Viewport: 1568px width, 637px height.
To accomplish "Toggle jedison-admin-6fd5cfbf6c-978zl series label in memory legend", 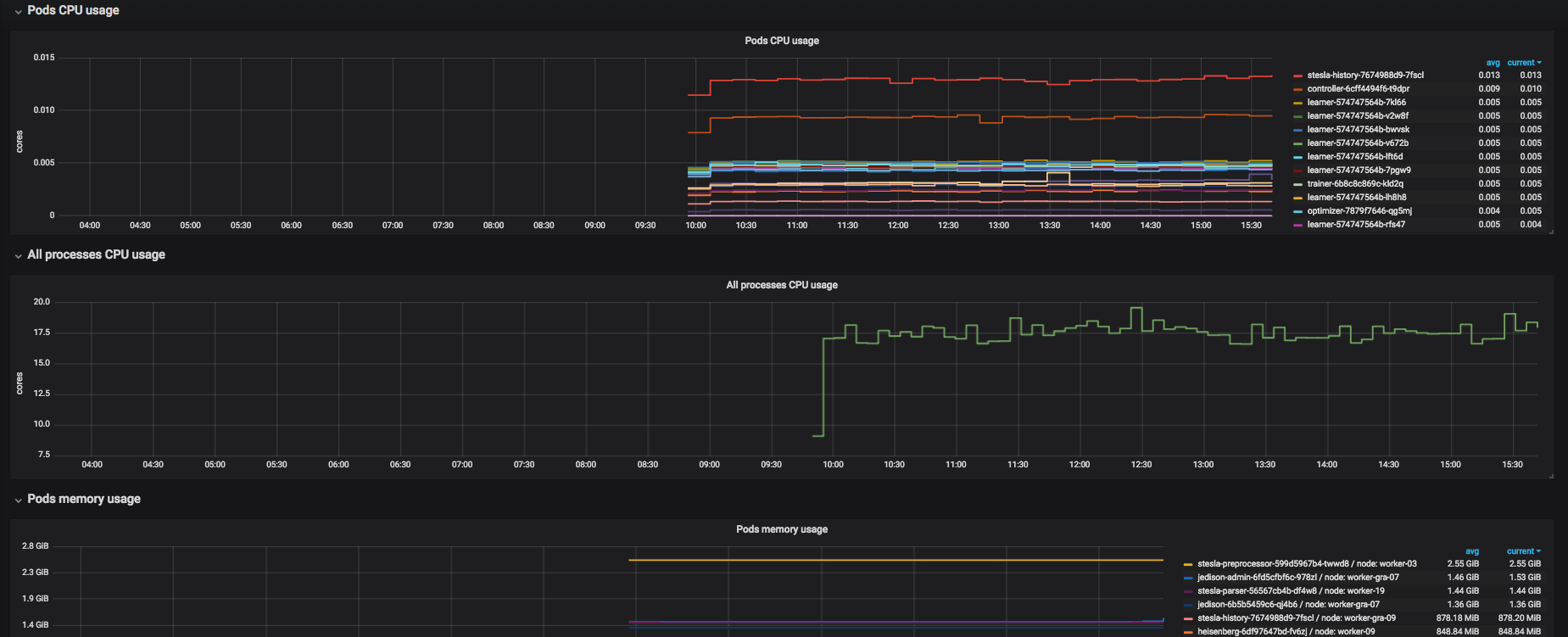I will (x=1298, y=578).
